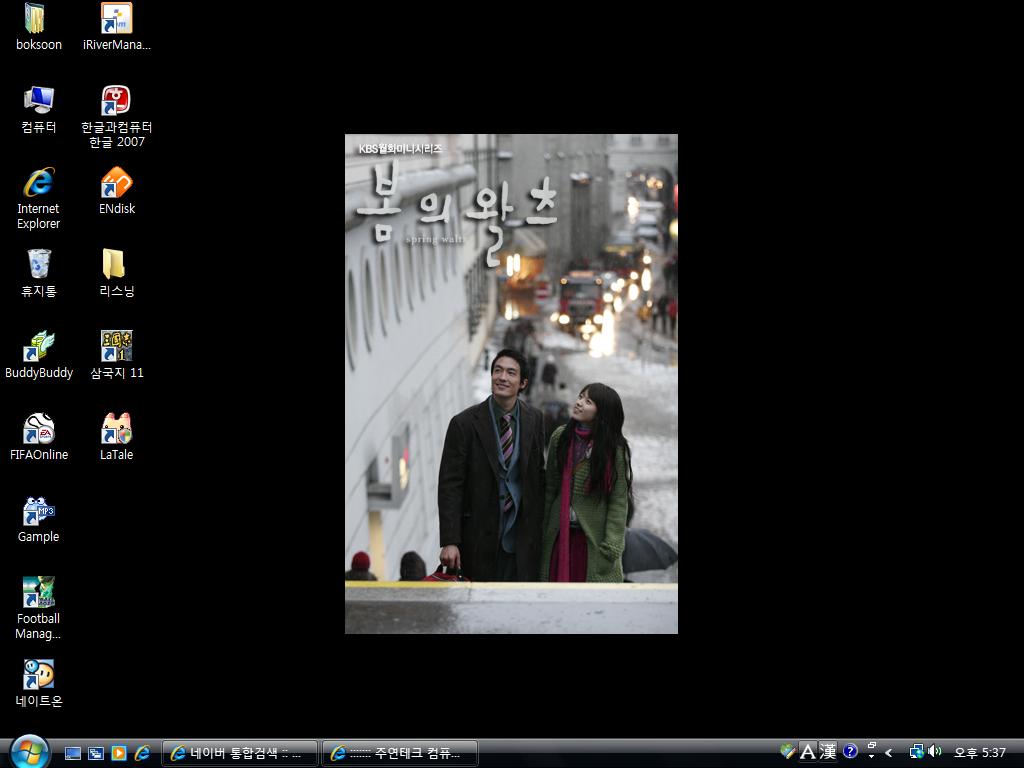This screenshot has width=1024, height=768.
Task: Launch 한글과컴퓨터 한글 2007
Action: pos(117,116)
